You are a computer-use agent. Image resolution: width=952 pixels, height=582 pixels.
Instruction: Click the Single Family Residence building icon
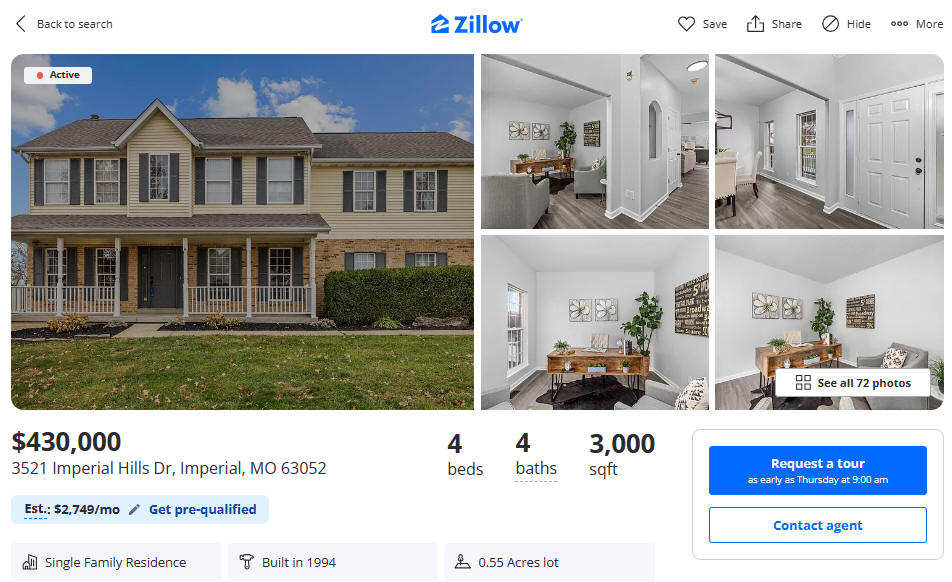30,562
